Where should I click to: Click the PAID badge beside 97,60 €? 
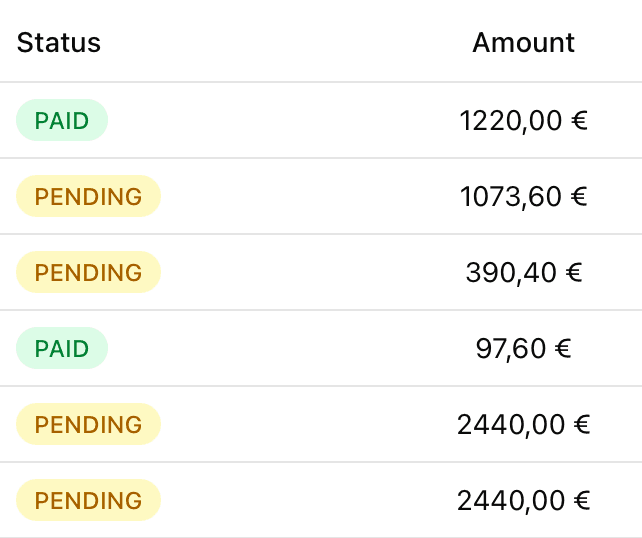click(62, 349)
